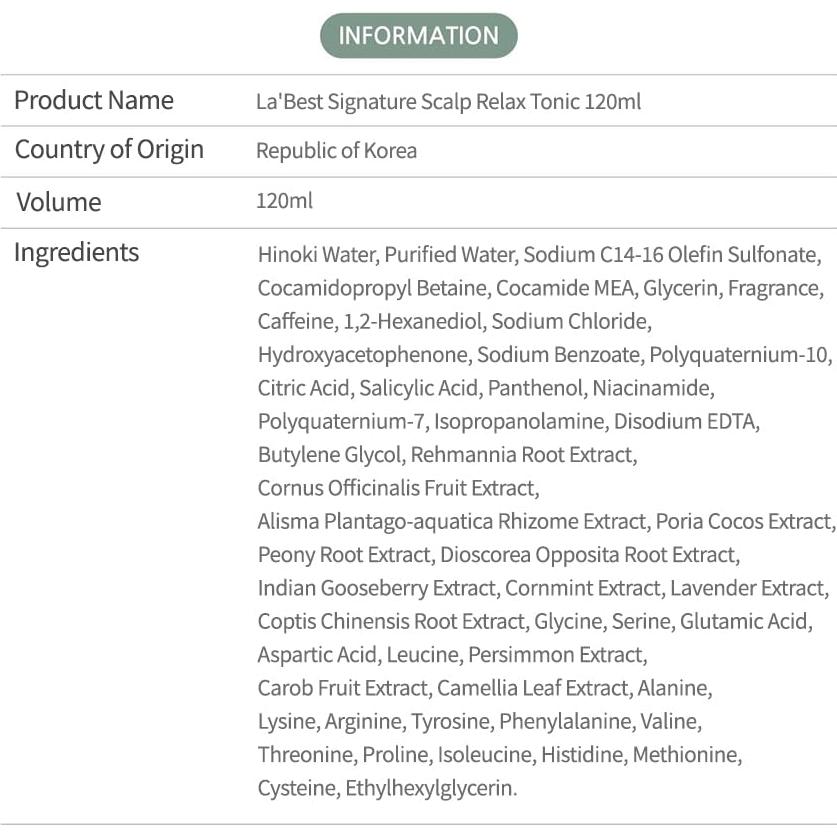This screenshot has height=837, width=837.
Task: Click the Ethylhexylglycerin ingredient
Action: 431,788
